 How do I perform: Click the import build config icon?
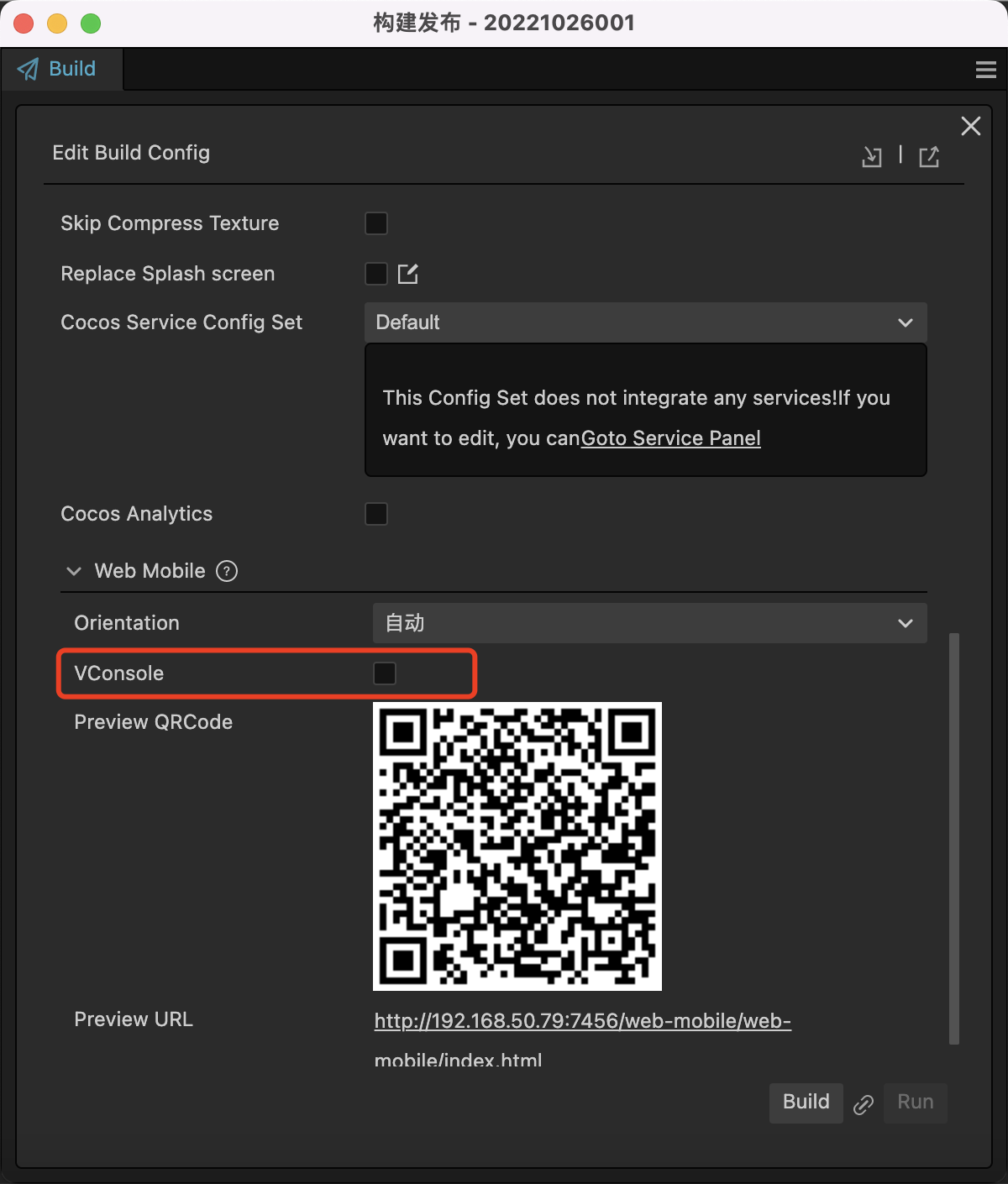872,157
